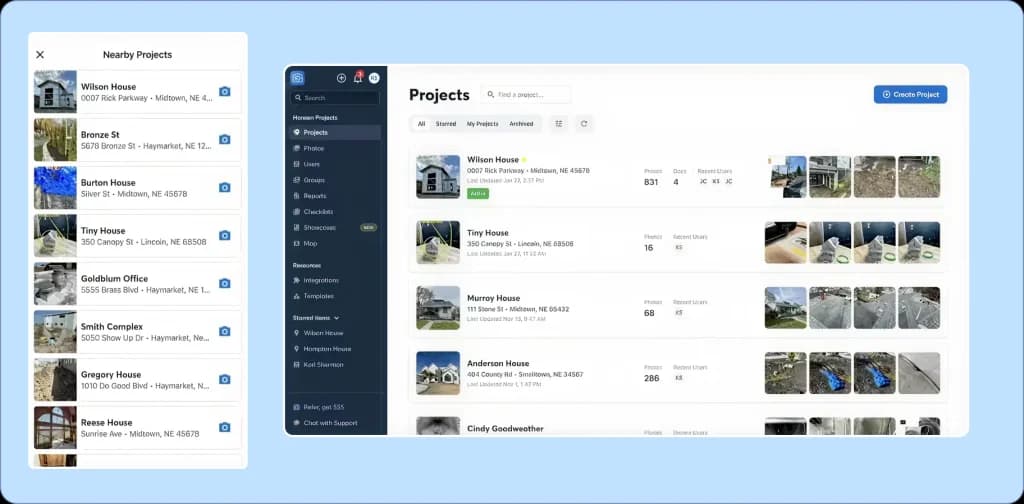
Task: Open Tiny House project thumbnail in Projects list
Action: click(x=438, y=242)
